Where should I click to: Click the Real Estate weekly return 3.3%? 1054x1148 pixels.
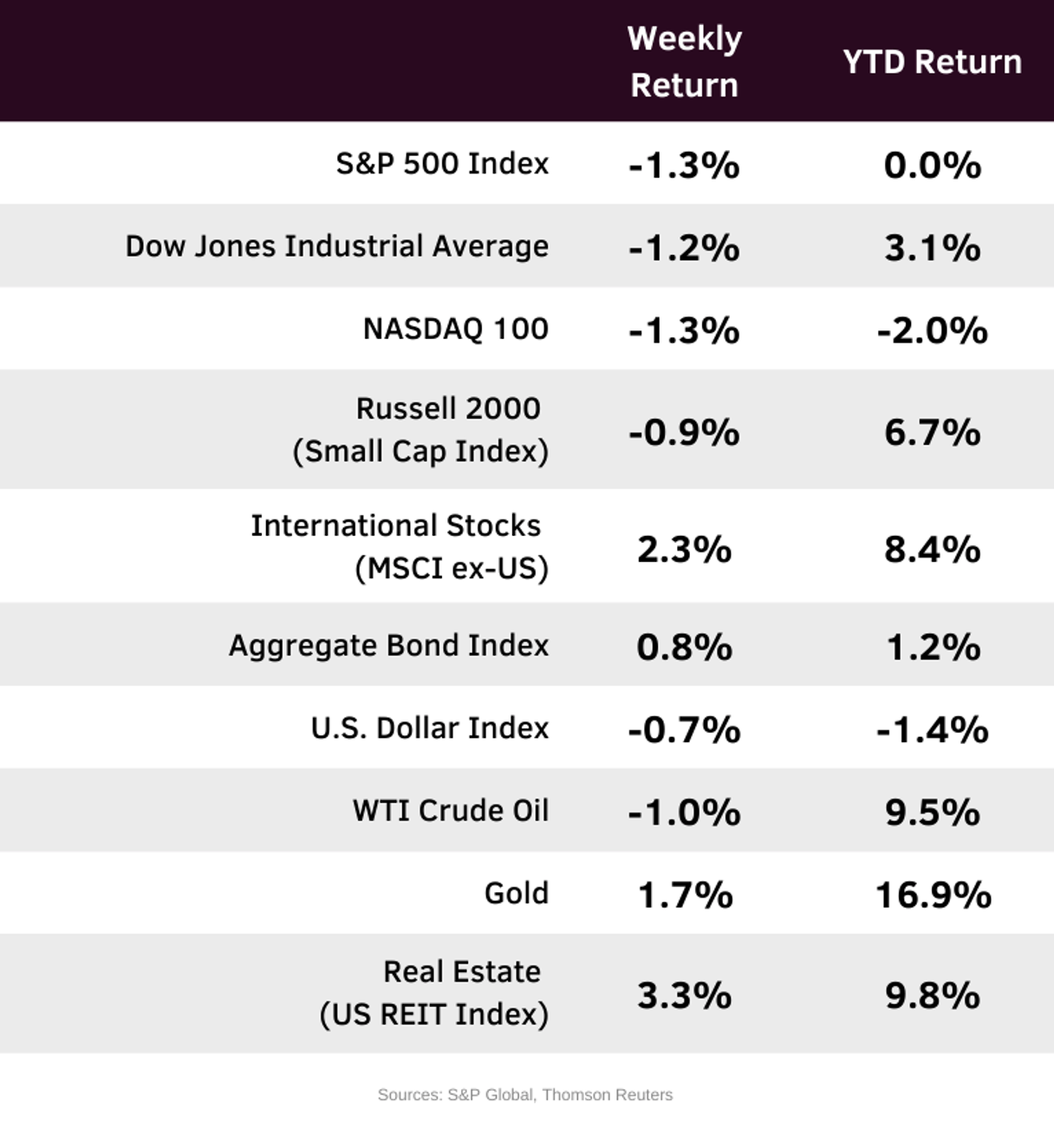(x=684, y=995)
